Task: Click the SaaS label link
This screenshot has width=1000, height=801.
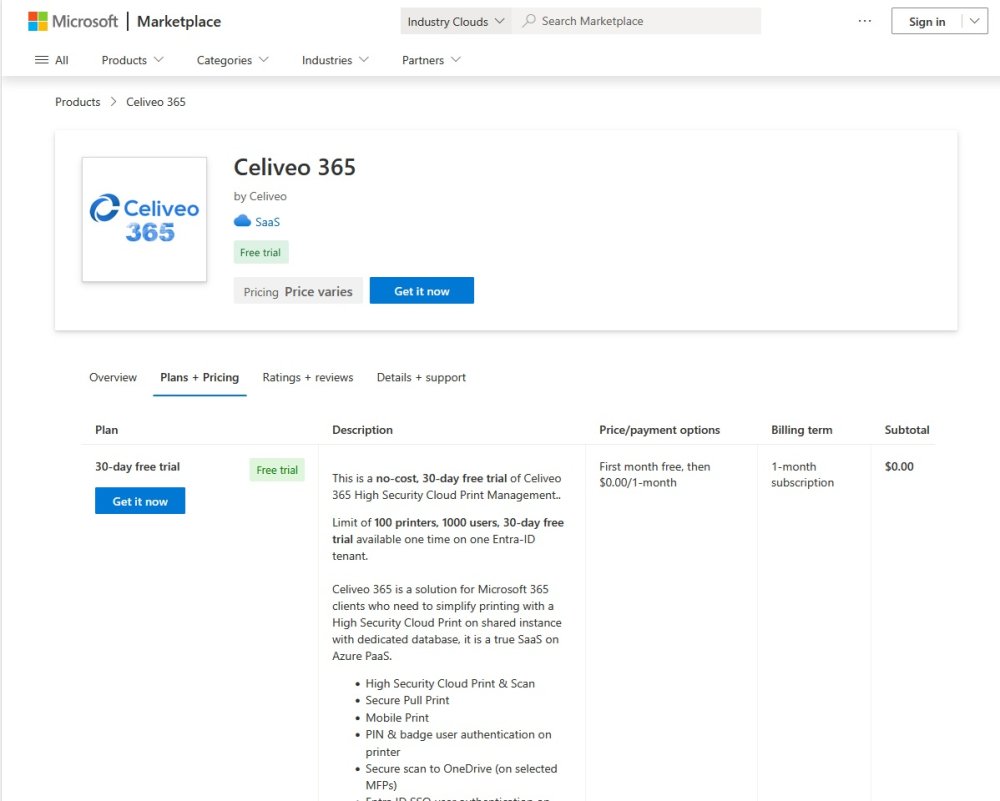Action: click(x=267, y=222)
